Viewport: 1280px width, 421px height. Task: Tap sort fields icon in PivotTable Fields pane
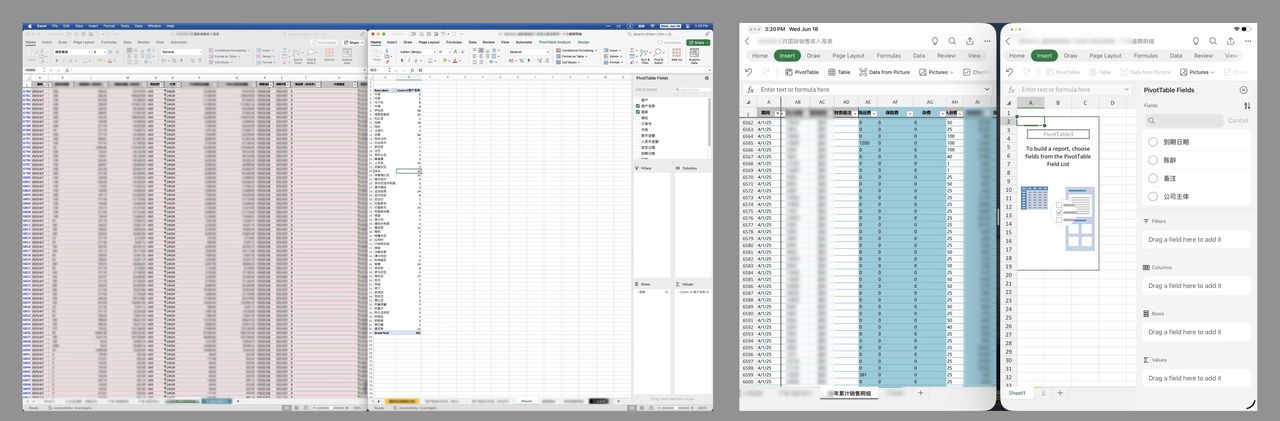click(x=1247, y=106)
